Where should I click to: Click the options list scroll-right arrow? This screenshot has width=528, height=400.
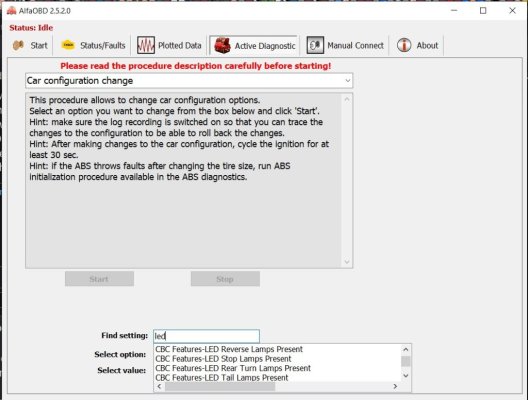(x=395, y=387)
